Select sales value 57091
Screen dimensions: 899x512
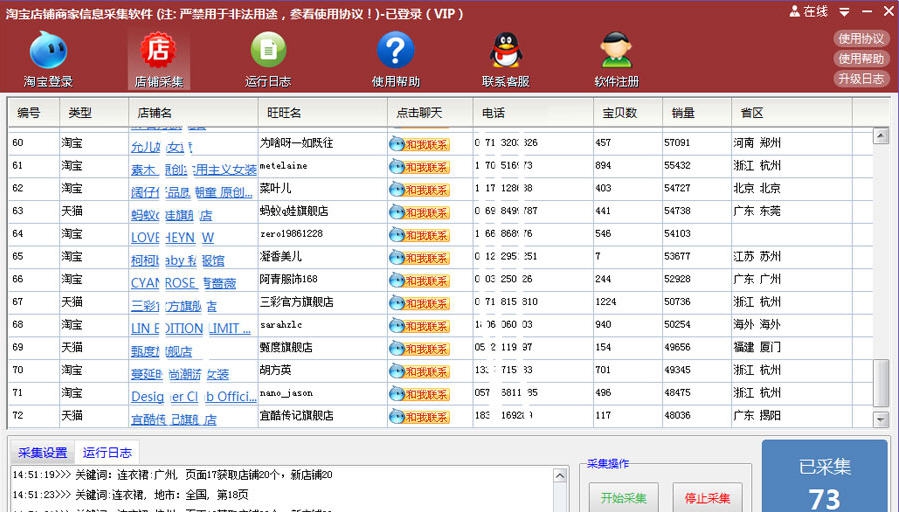[x=677, y=142]
